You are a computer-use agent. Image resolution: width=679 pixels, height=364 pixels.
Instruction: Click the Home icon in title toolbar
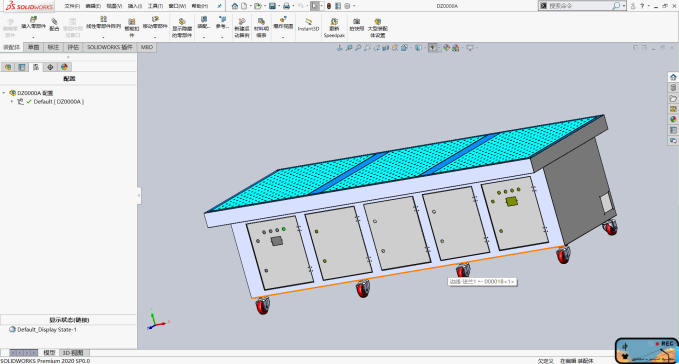click(235, 6)
